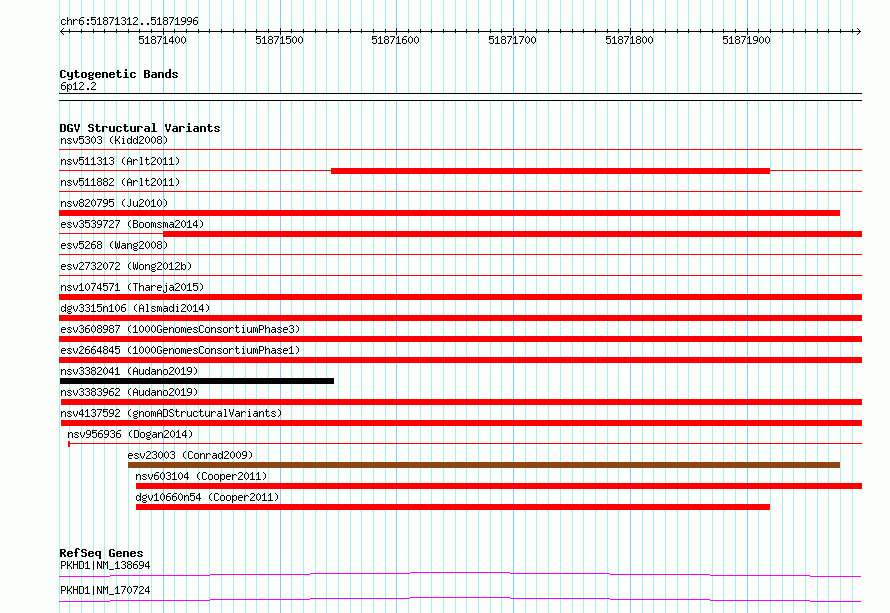Screen dimensions: 890x613
Task: Open esv23003 (Conrad2009) label
Action: click(x=190, y=455)
